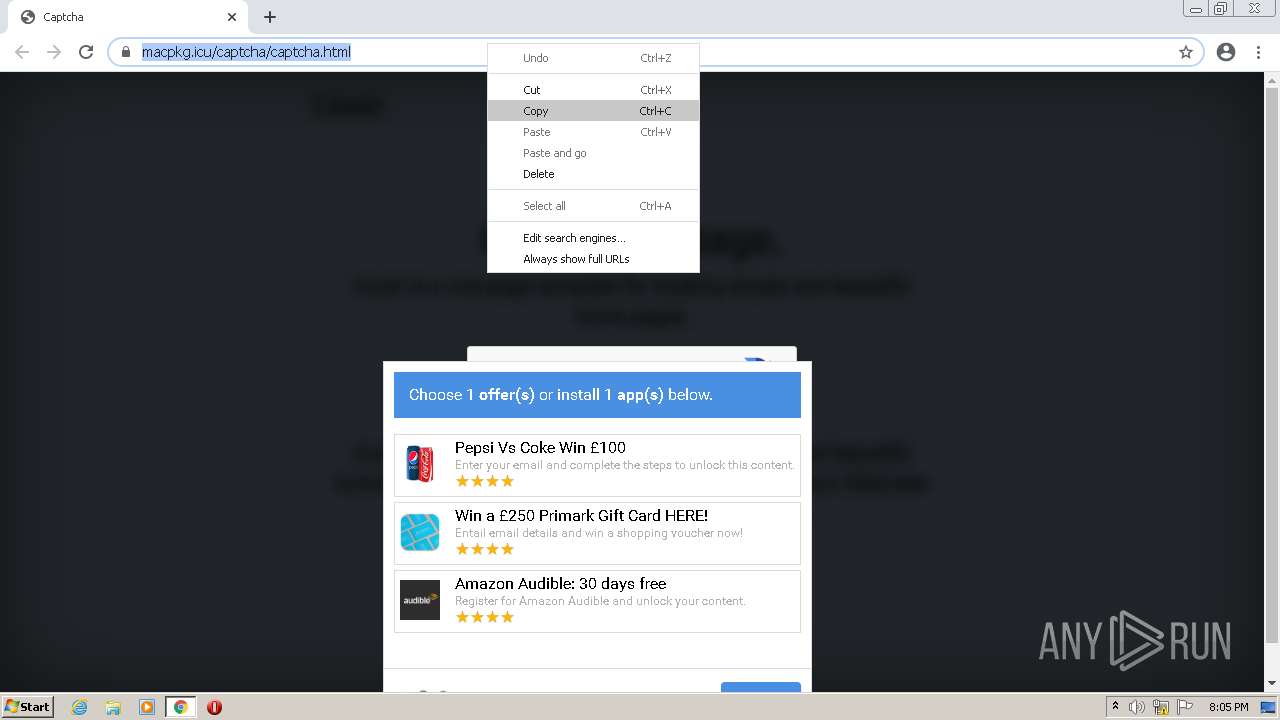
Task: Click 'Choose 1 offer(s)' header banner
Action: pyautogui.click(x=597, y=395)
